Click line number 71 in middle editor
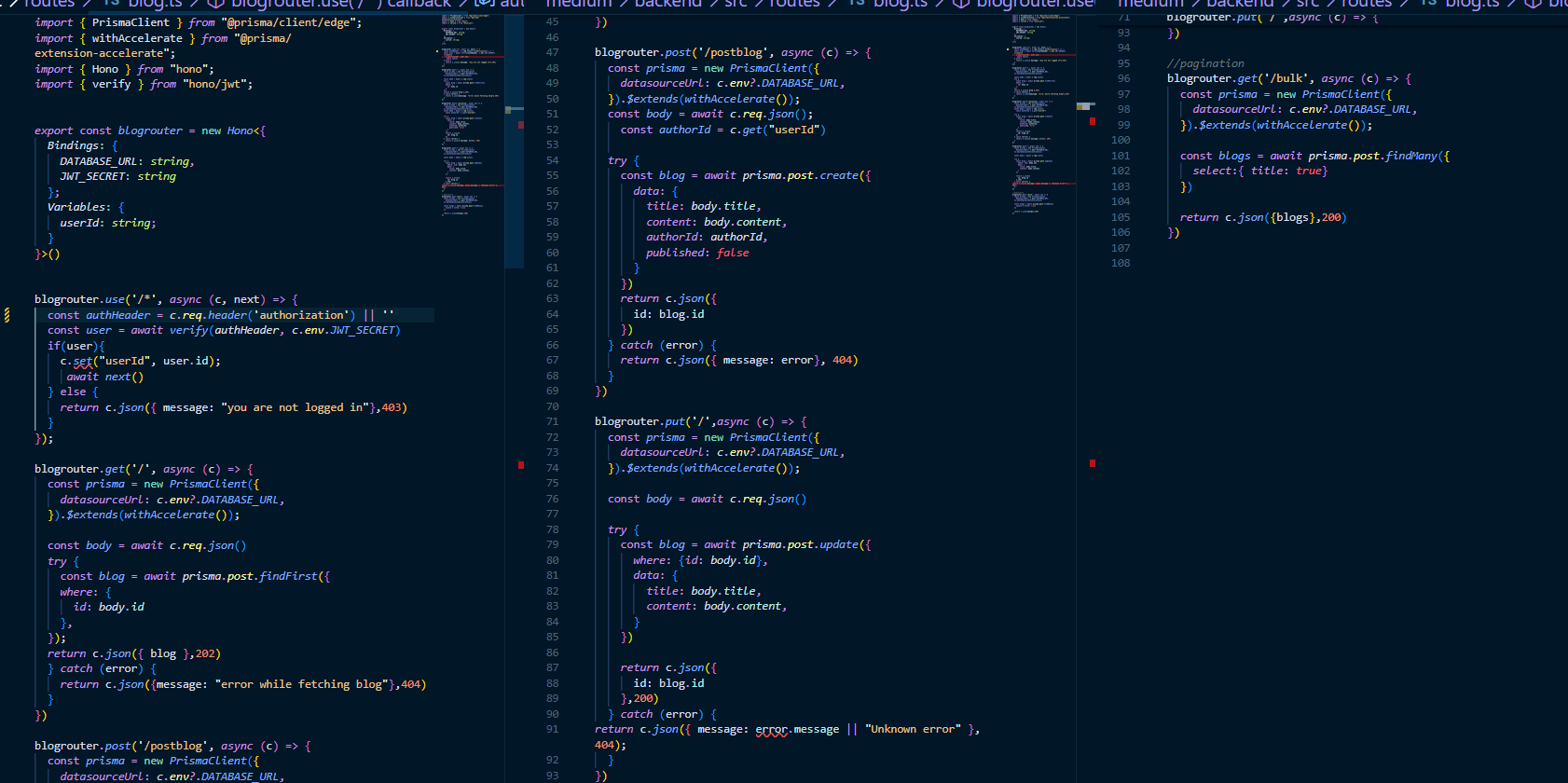The height and width of the screenshot is (783, 1568). click(553, 421)
